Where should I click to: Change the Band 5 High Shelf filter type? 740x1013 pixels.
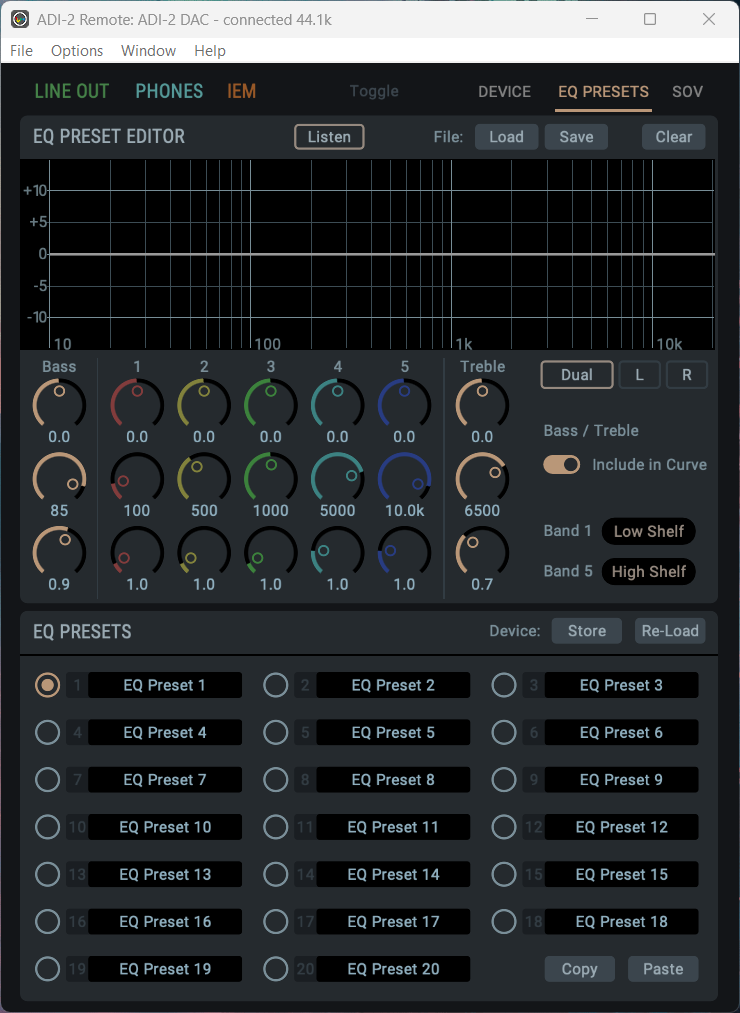648,572
